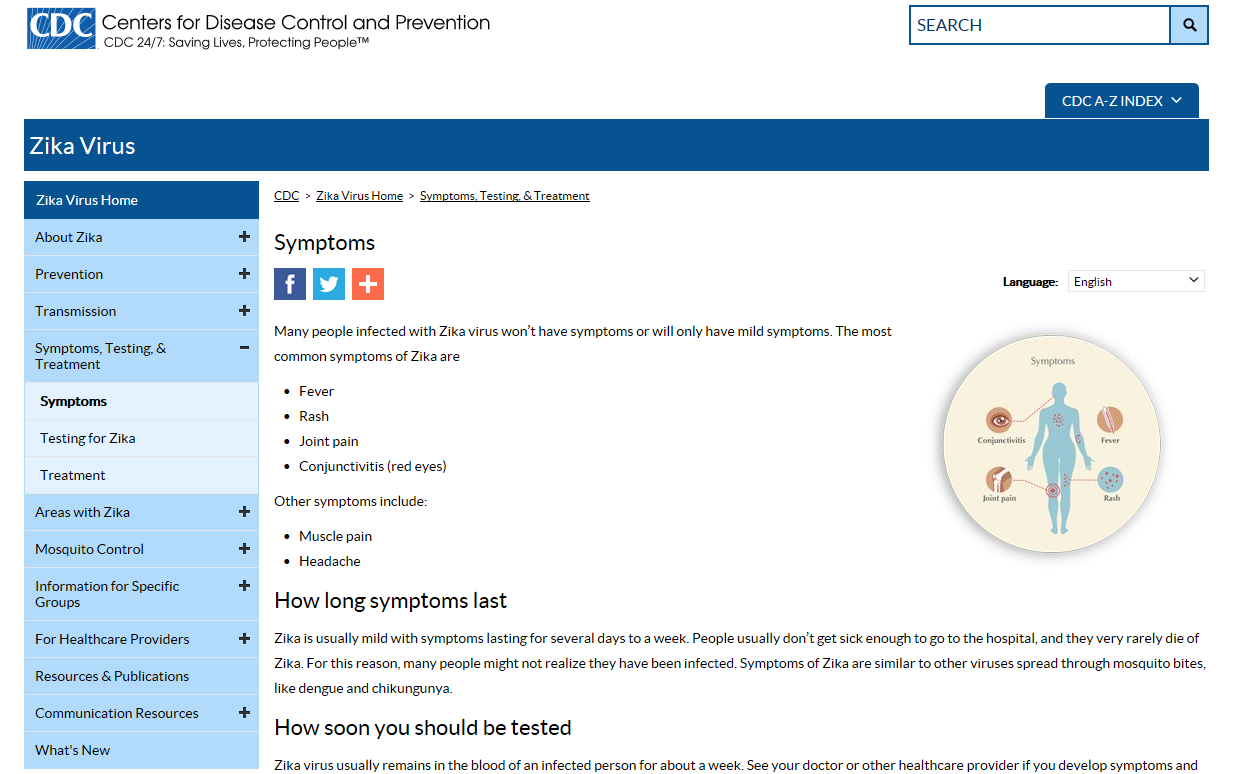Focus the Search input field
1239x774 pixels.
point(1039,25)
